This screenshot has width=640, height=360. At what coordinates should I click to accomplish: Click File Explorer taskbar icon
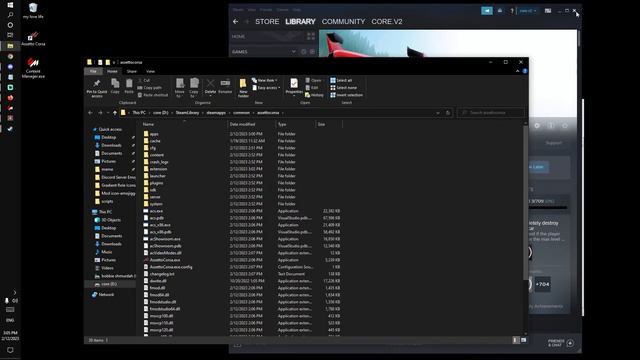10,46
